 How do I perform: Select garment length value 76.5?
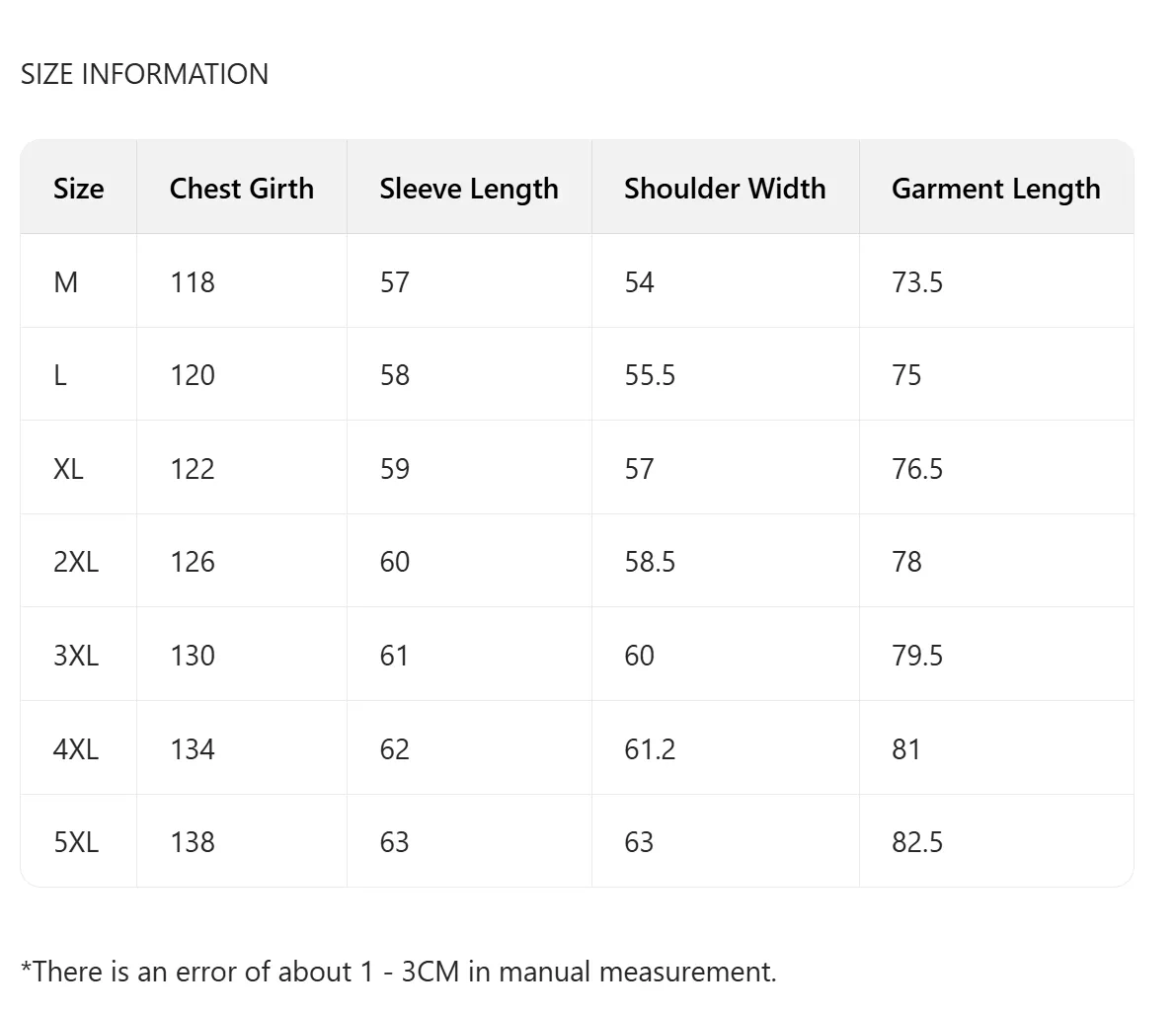click(x=917, y=468)
